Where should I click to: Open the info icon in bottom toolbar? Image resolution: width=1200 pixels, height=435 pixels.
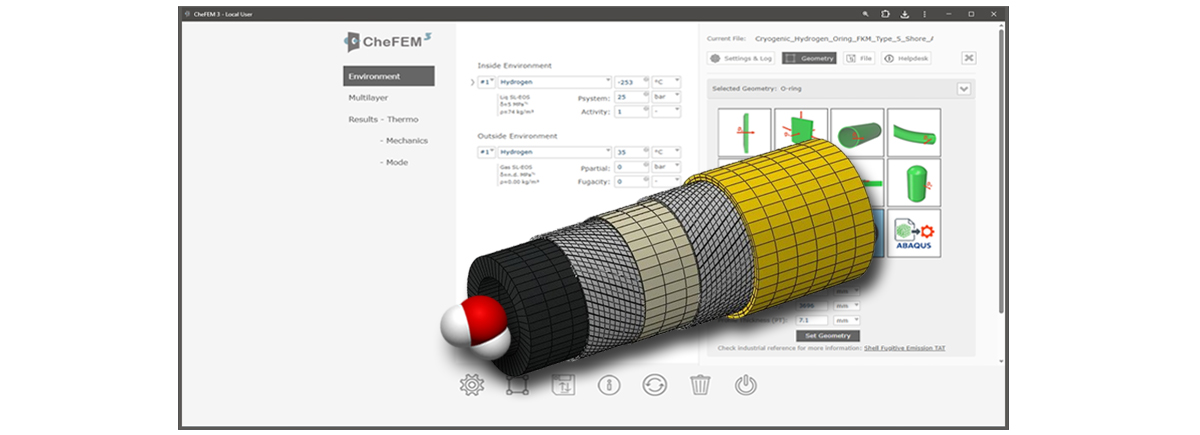pyautogui.click(x=609, y=384)
